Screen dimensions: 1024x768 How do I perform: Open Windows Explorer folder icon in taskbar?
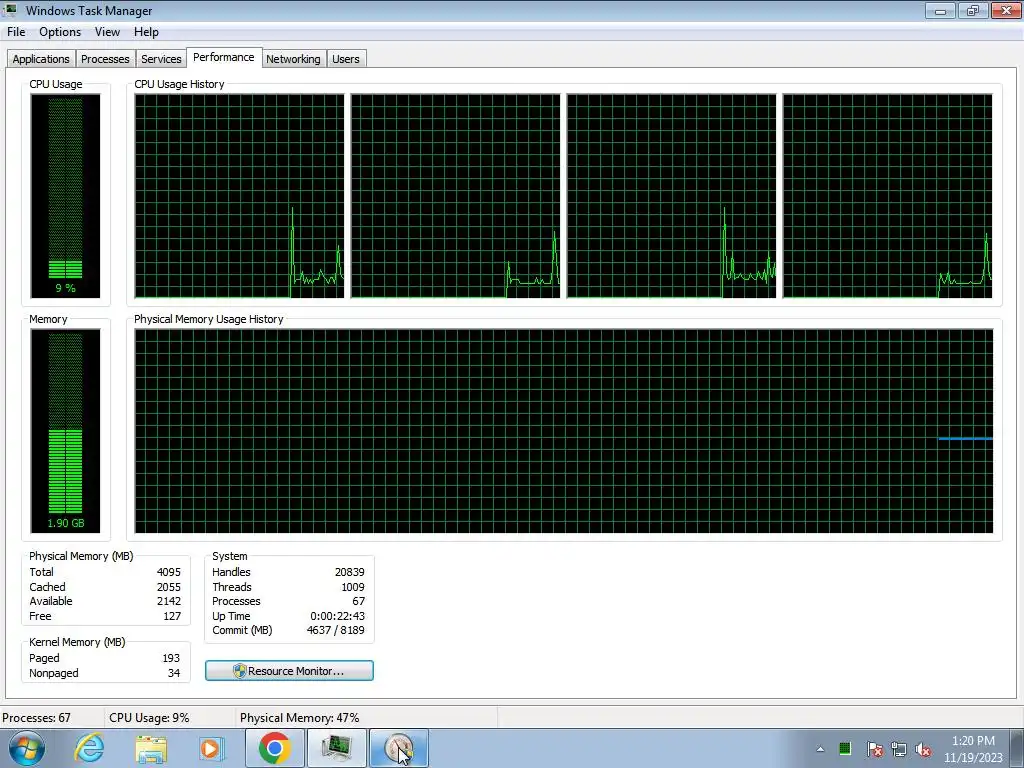151,748
